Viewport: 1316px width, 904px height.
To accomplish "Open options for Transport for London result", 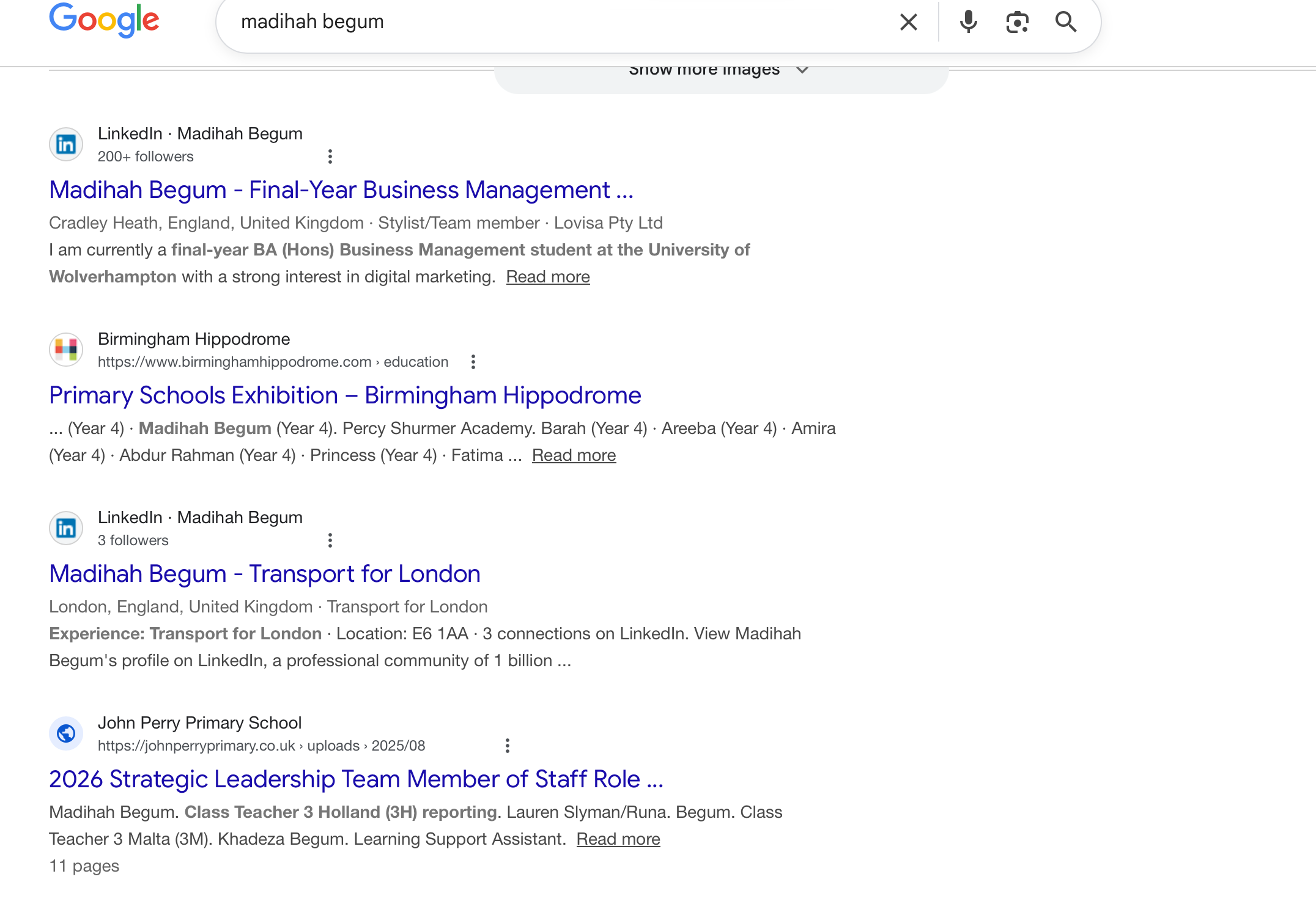I will [330, 540].
